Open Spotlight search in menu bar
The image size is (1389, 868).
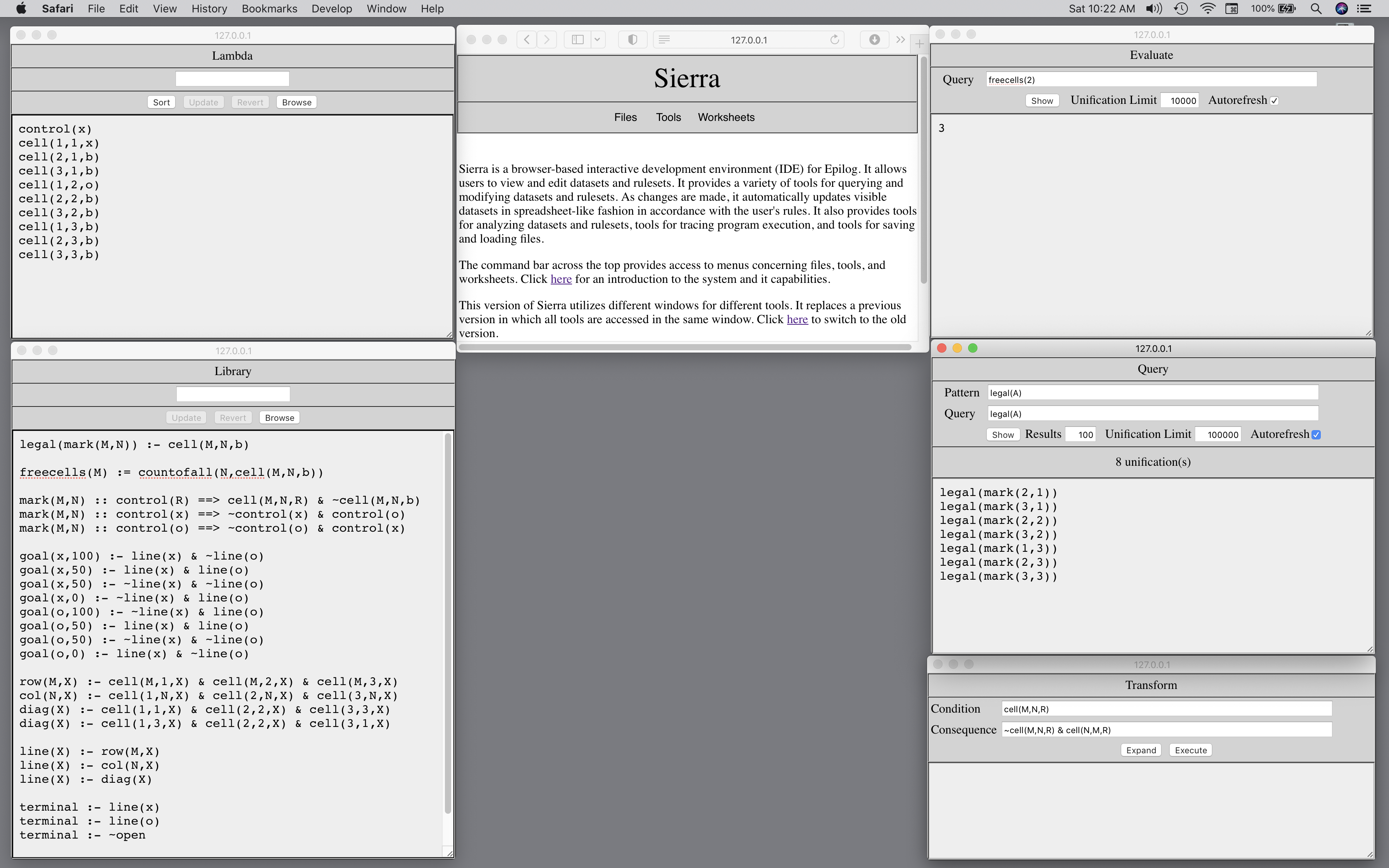(1315, 9)
